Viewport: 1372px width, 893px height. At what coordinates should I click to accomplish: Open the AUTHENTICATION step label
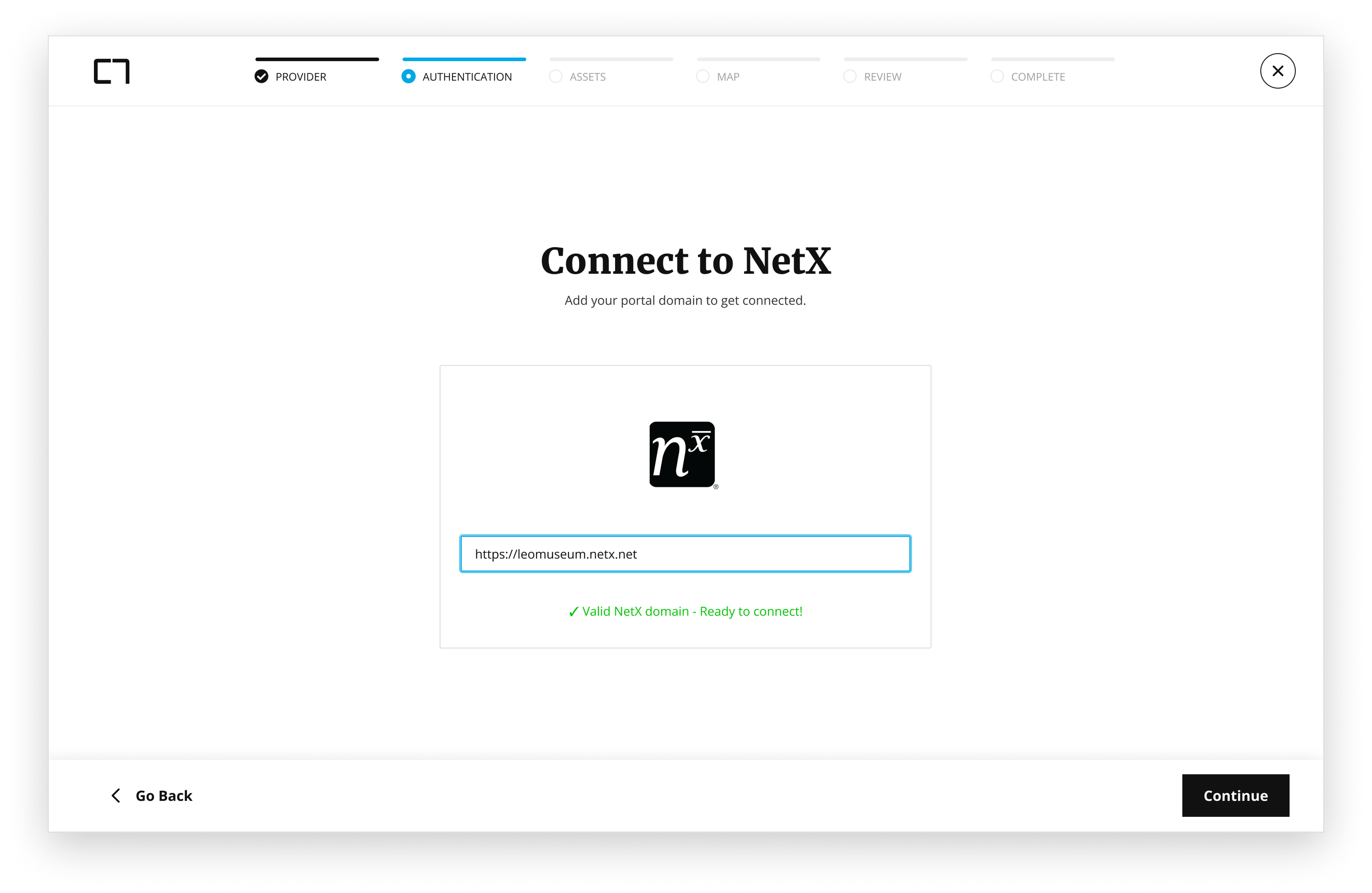tap(467, 77)
